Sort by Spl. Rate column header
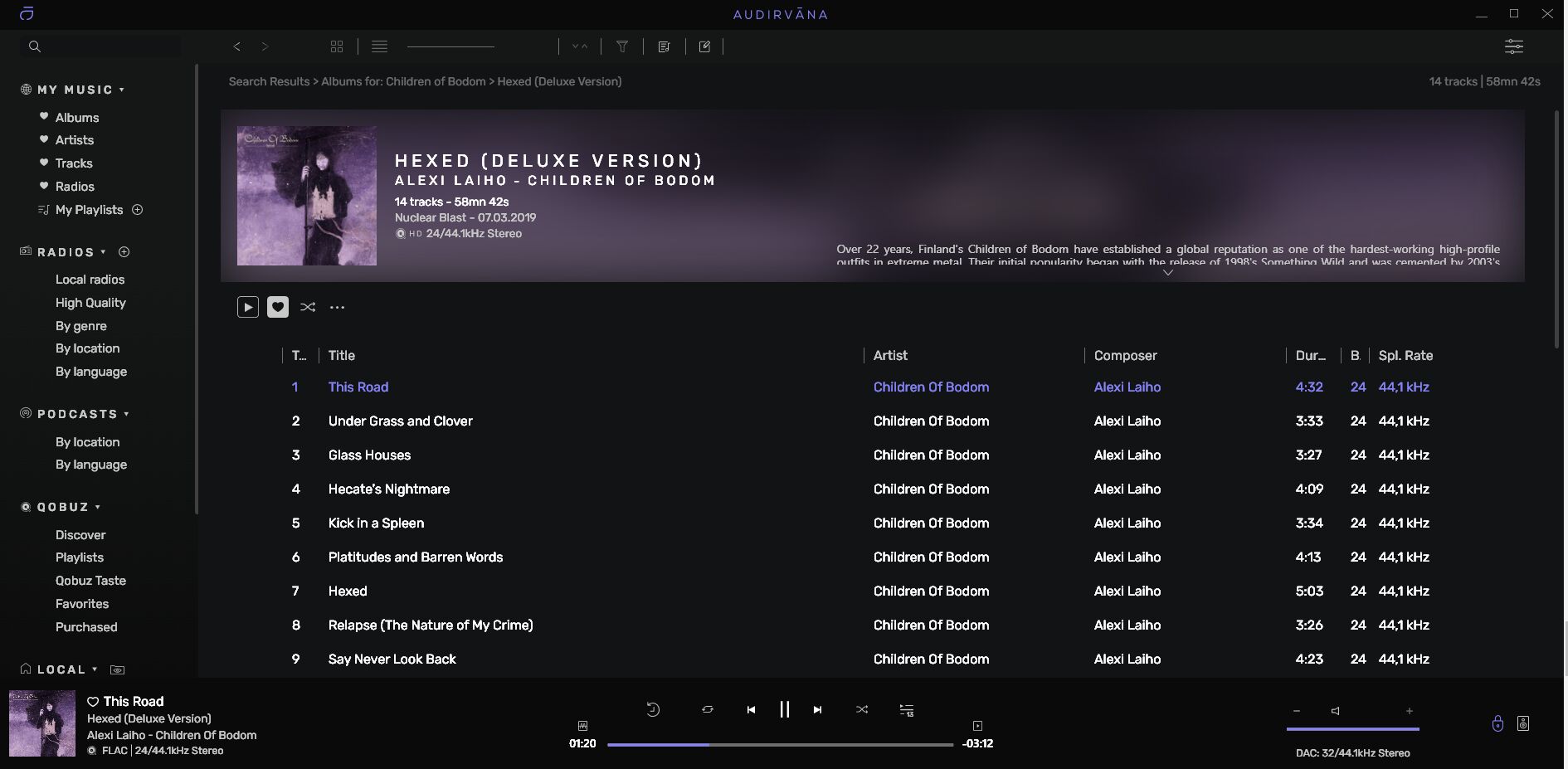Screen dimensions: 1568x769 coord(1405,355)
